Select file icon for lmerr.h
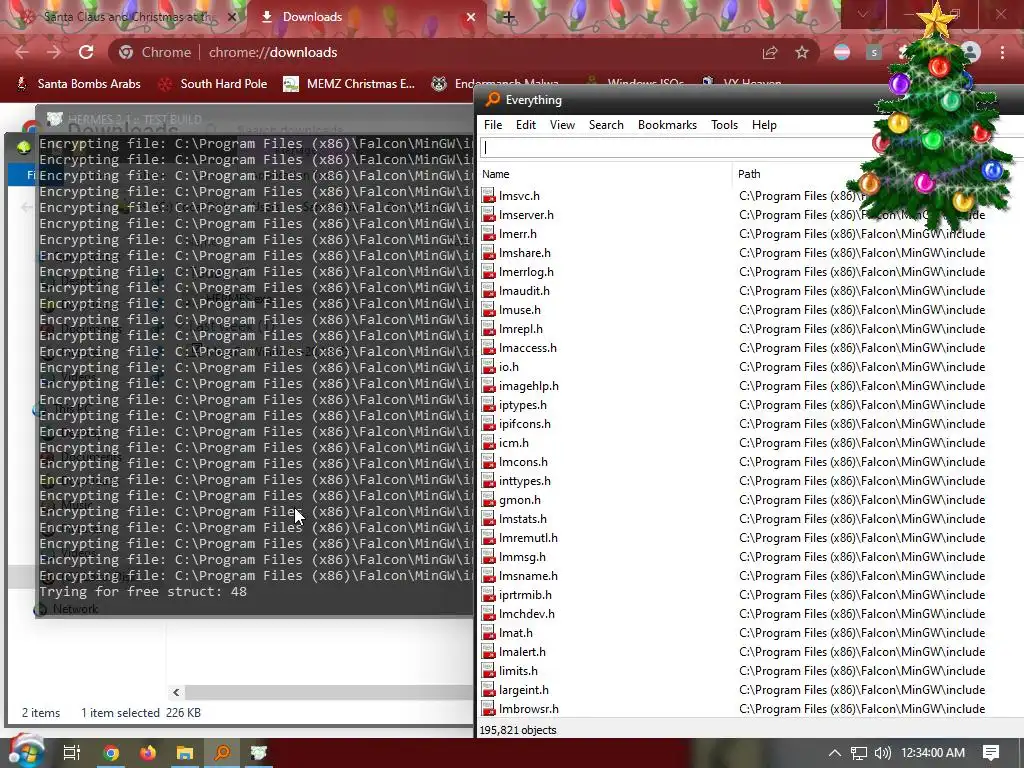 [x=488, y=234]
